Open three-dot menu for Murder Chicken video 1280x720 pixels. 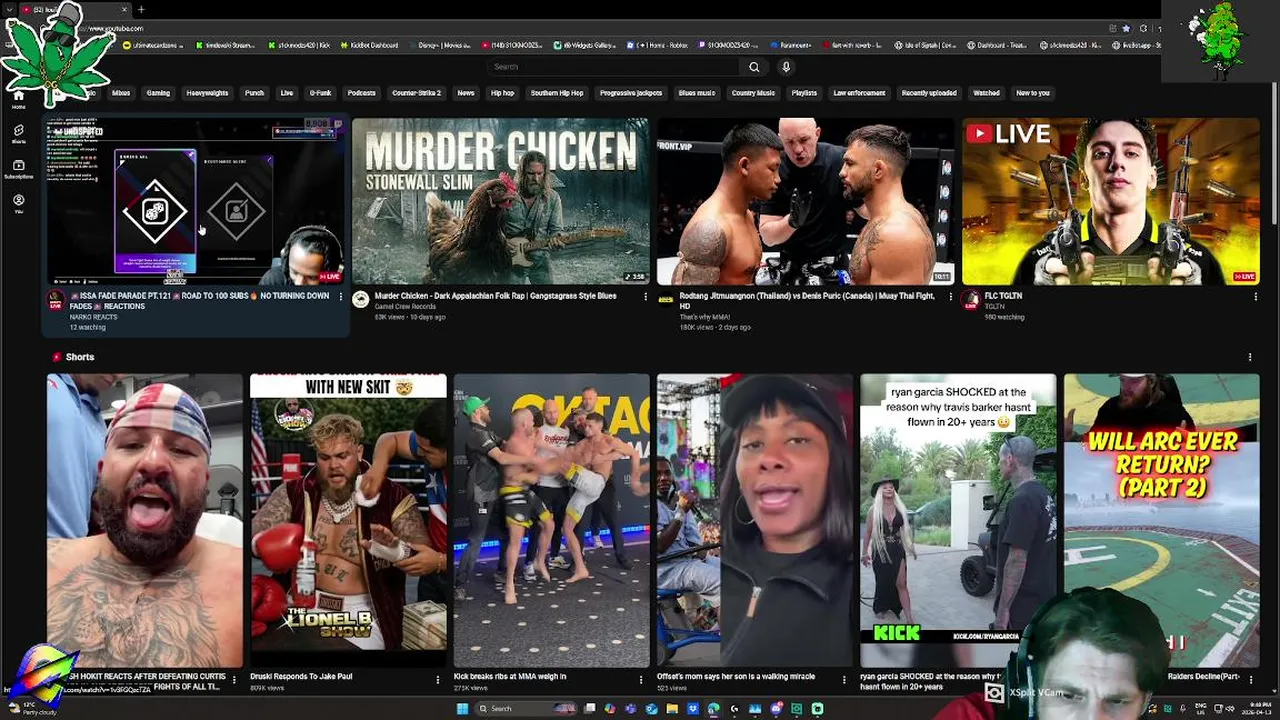click(645, 297)
